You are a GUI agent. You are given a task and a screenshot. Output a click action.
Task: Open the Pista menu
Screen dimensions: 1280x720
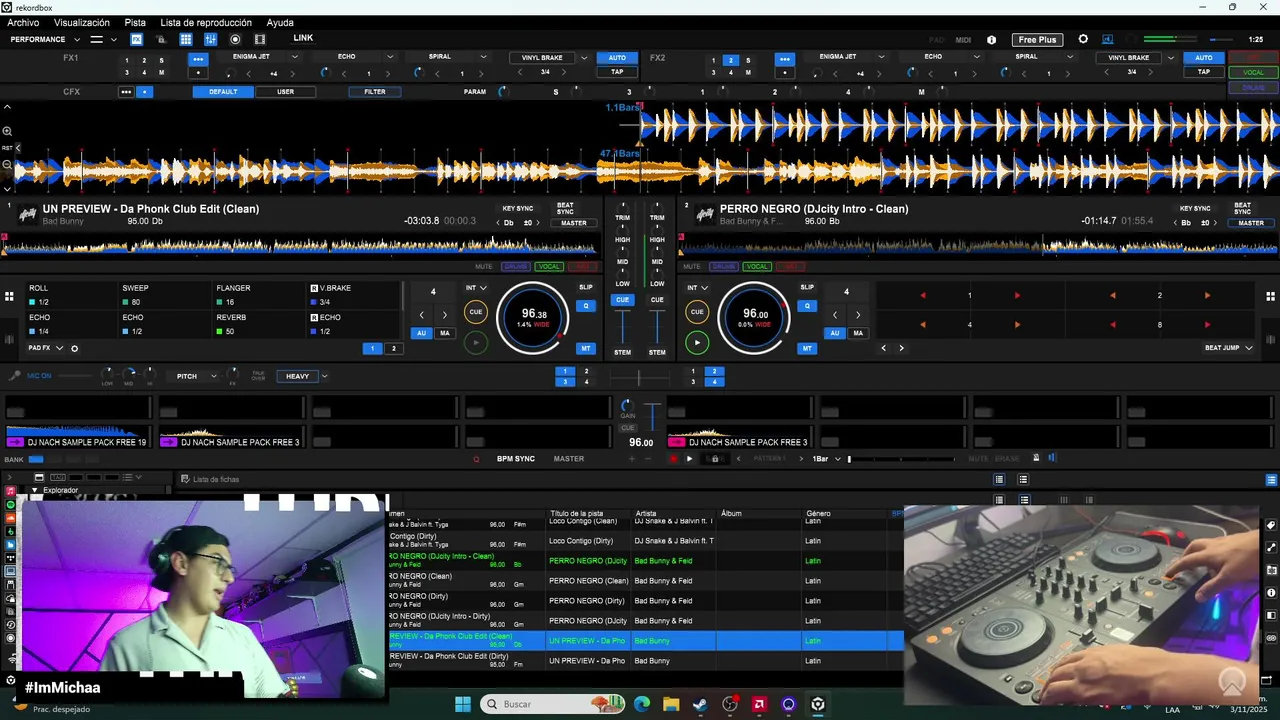pyautogui.click(x=135, y=22)
